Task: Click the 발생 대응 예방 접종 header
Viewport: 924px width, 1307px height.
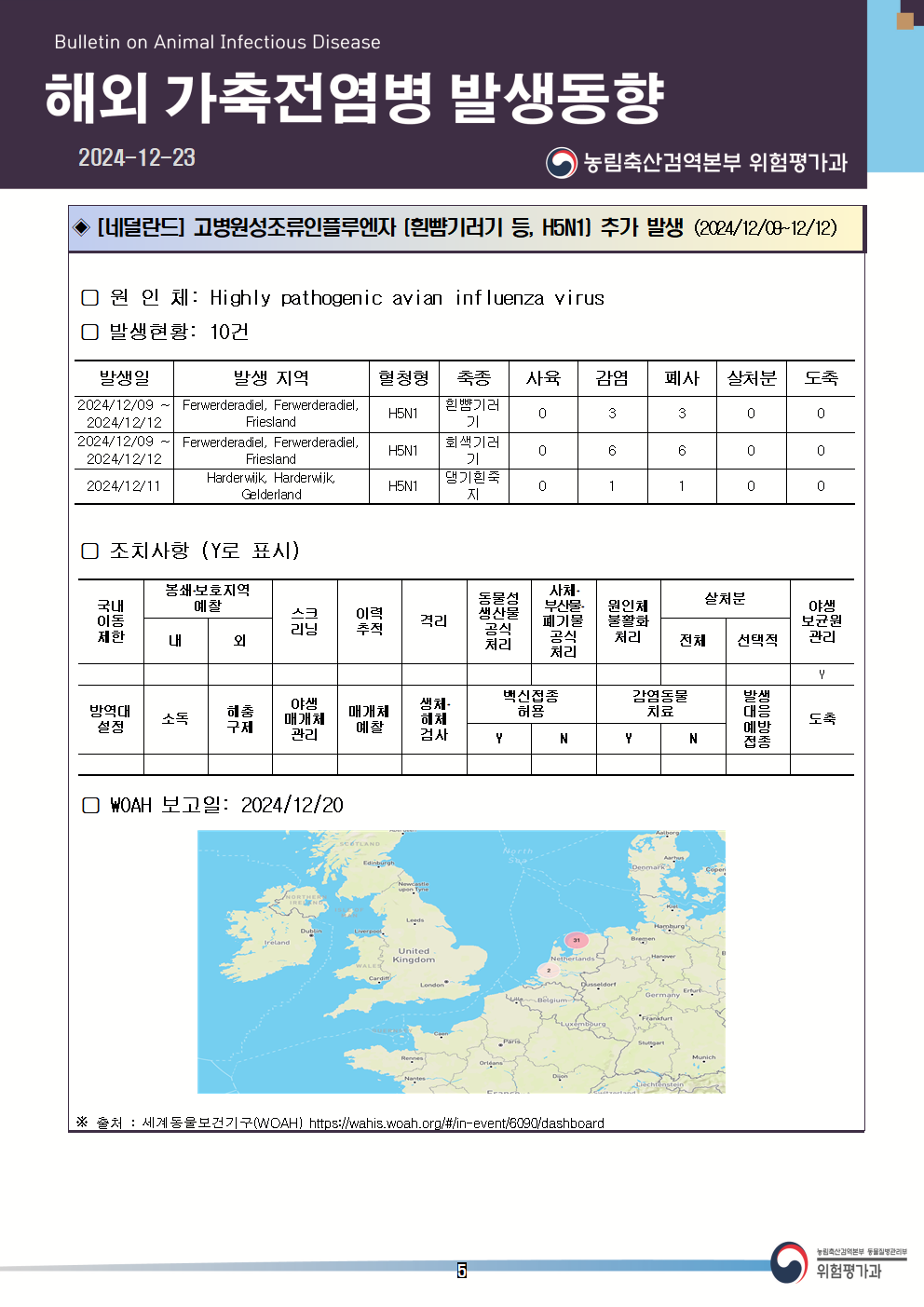Action: click(x=757, y=719)
